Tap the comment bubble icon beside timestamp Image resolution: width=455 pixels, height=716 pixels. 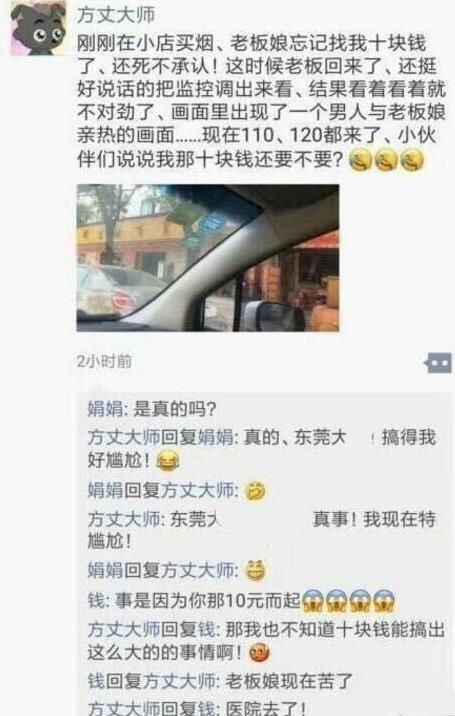coord(438,363)
